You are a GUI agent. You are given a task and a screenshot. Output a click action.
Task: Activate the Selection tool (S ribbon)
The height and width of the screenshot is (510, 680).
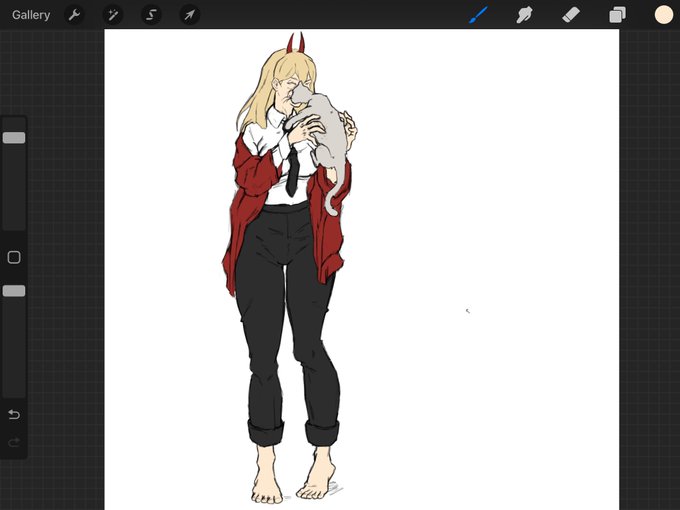point(151,15)
